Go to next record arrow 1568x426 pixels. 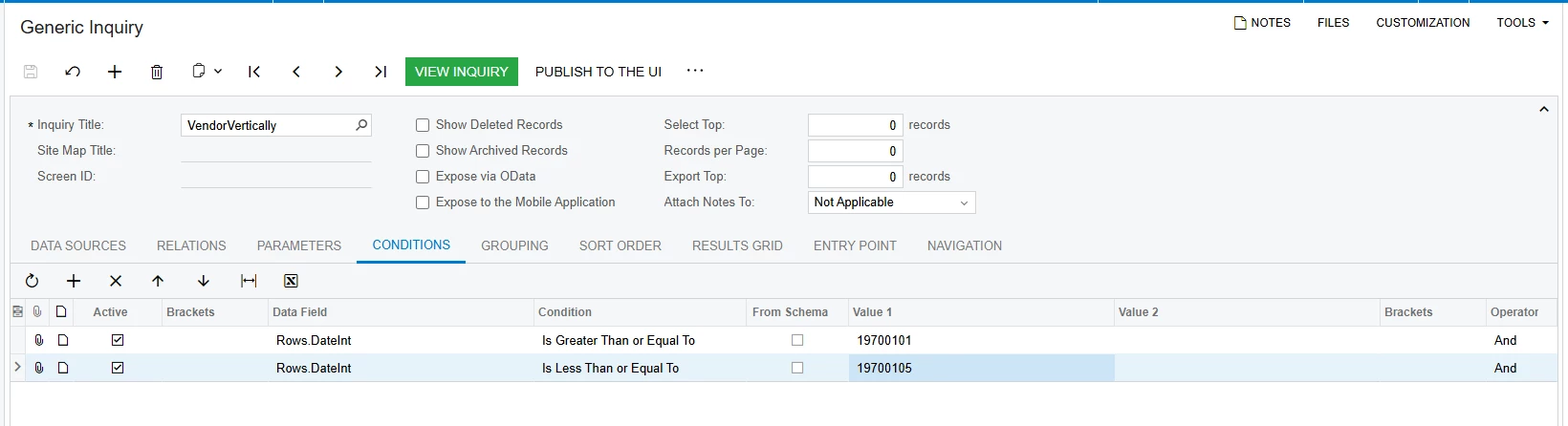pos(338,72)
